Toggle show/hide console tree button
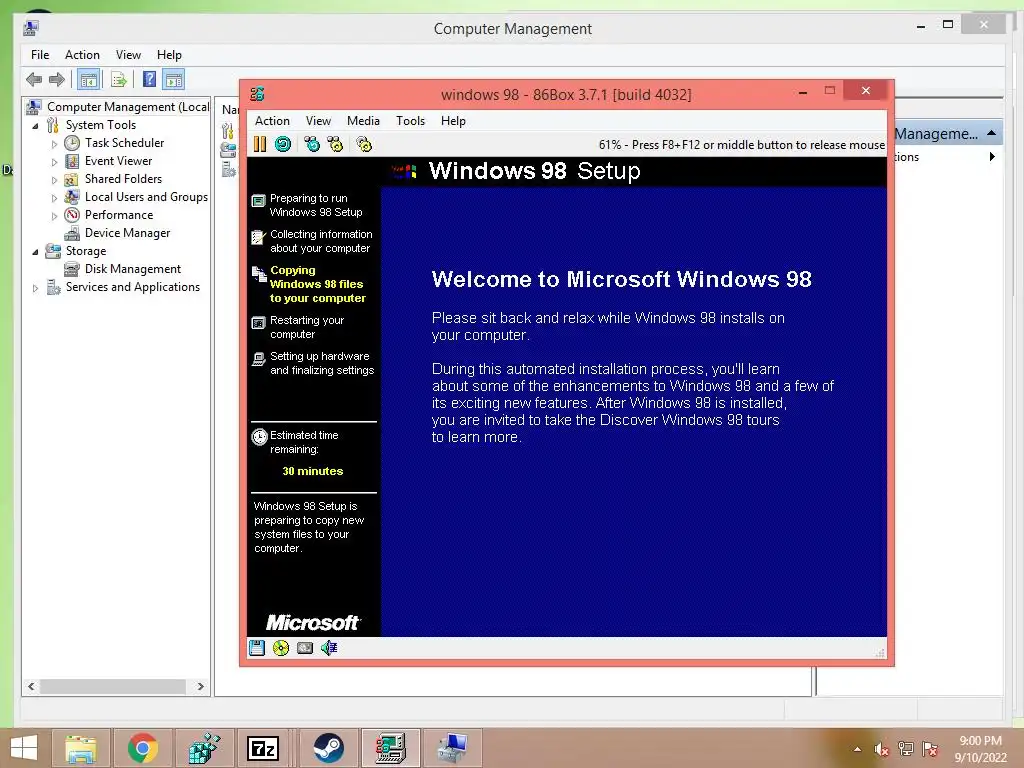Viewport: 1024px width, 768px height. [89, 80]
